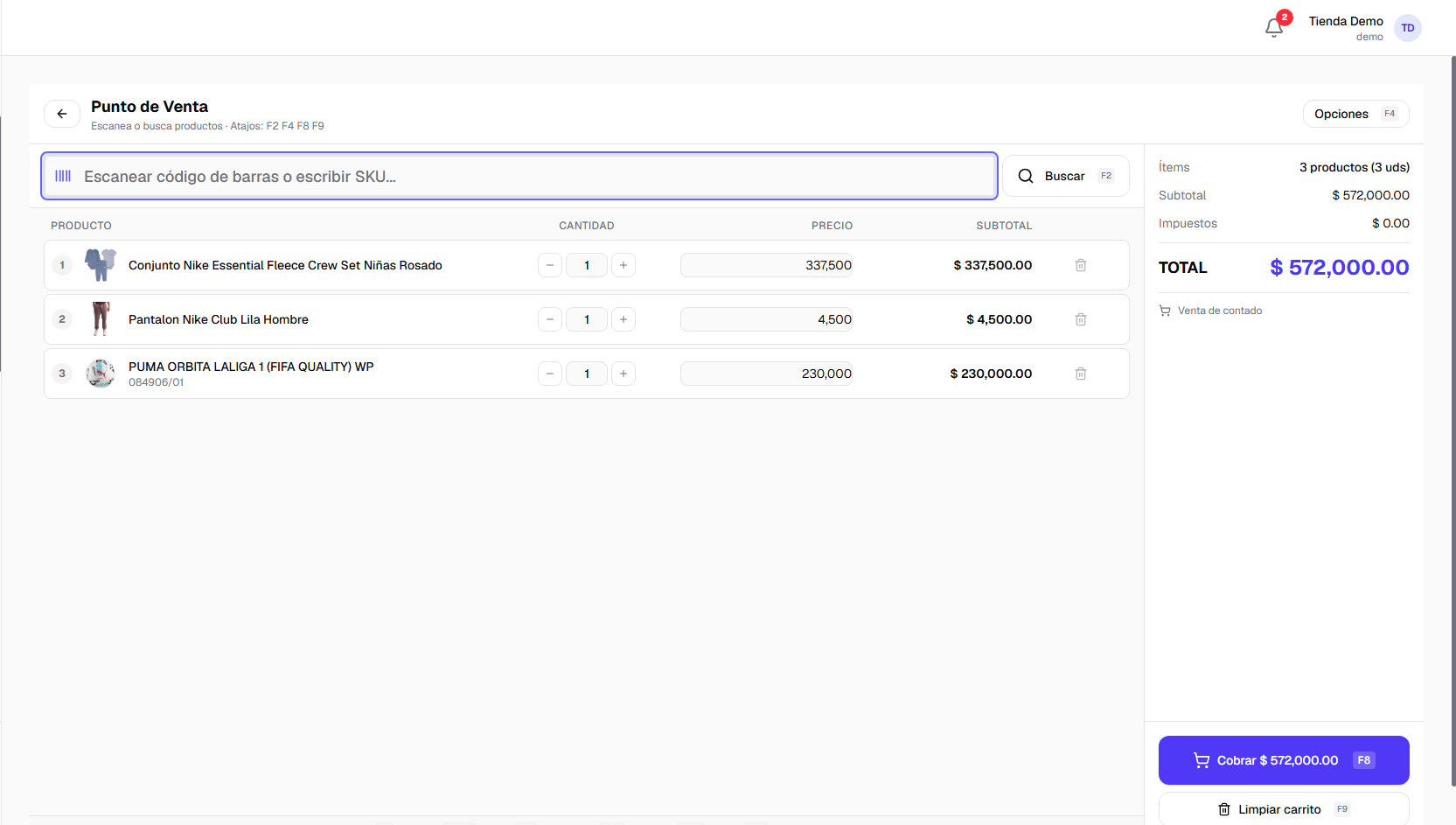Click Cobrar $ 572,000.00 button
Screen dimensions: 1456x825
pos(1284,760)
